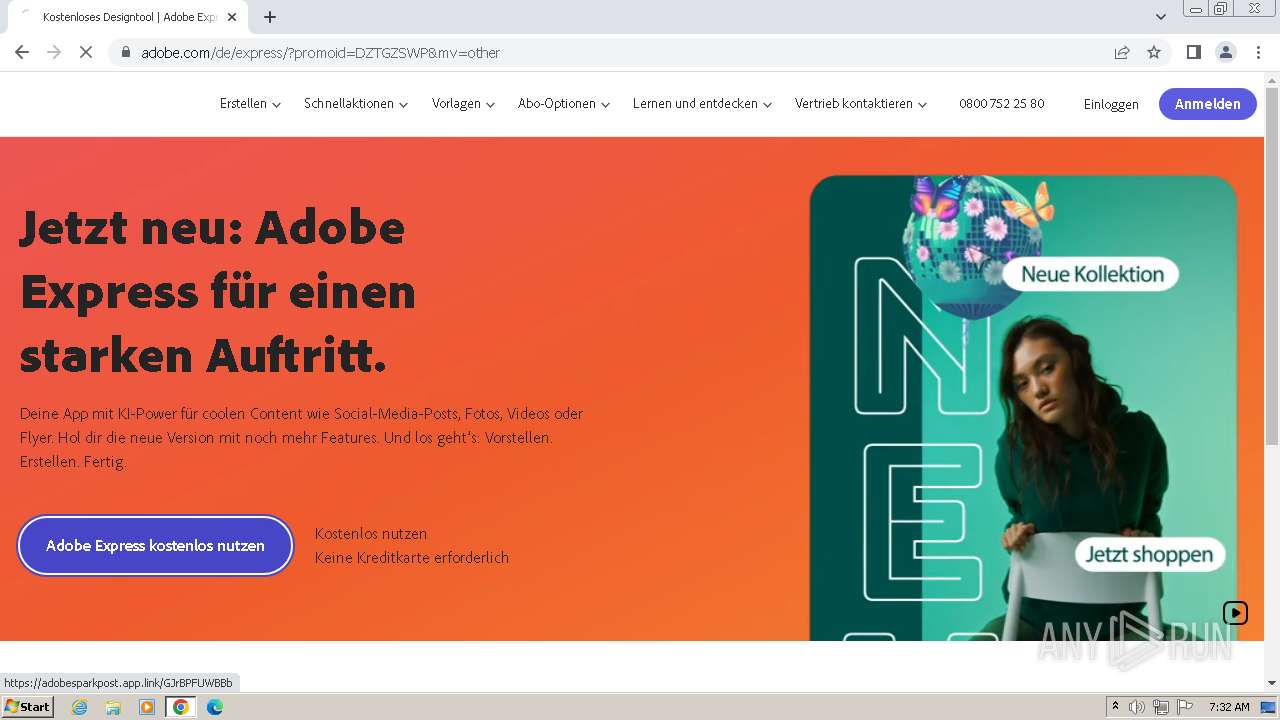The height and width of the screenshot is (720, 1280).
Task: Open a new browser tab
Action: (270, 17)
